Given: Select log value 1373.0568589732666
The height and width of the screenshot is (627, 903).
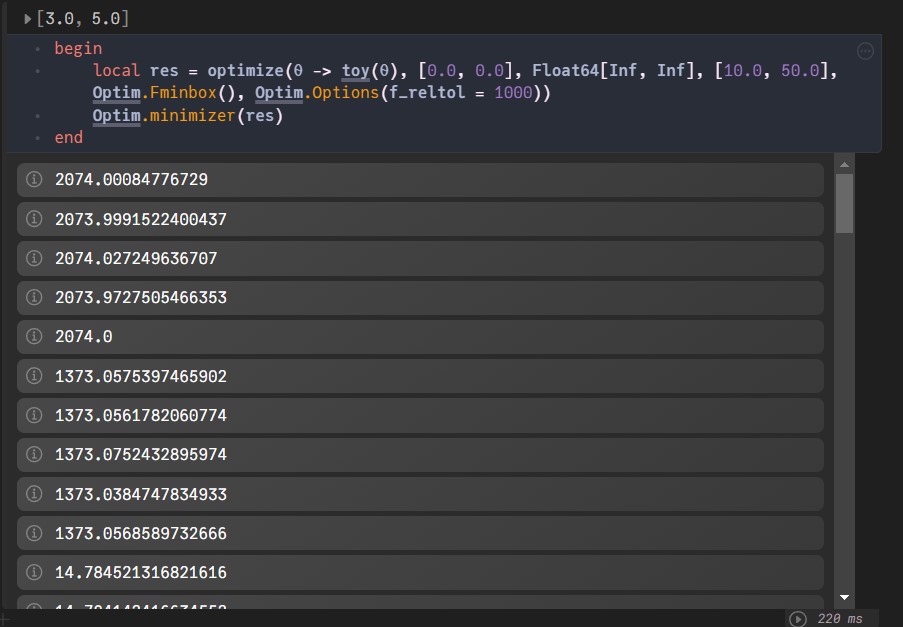Looking at the screenshot, I should tap(141, 534).
